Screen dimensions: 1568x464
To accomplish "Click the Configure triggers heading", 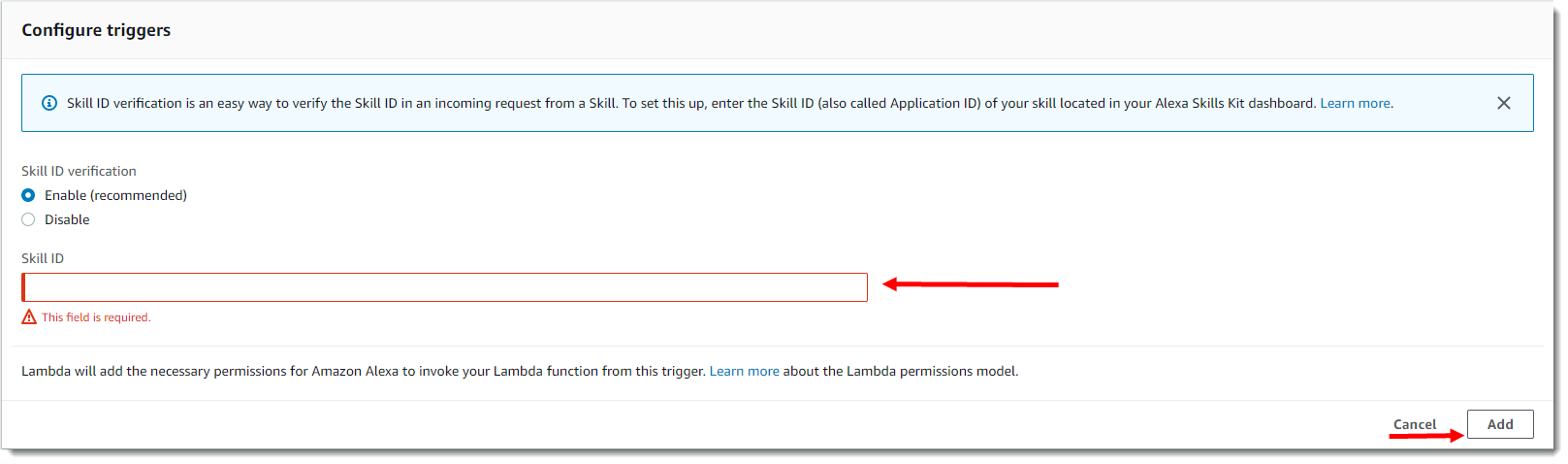I will point(96,30).
